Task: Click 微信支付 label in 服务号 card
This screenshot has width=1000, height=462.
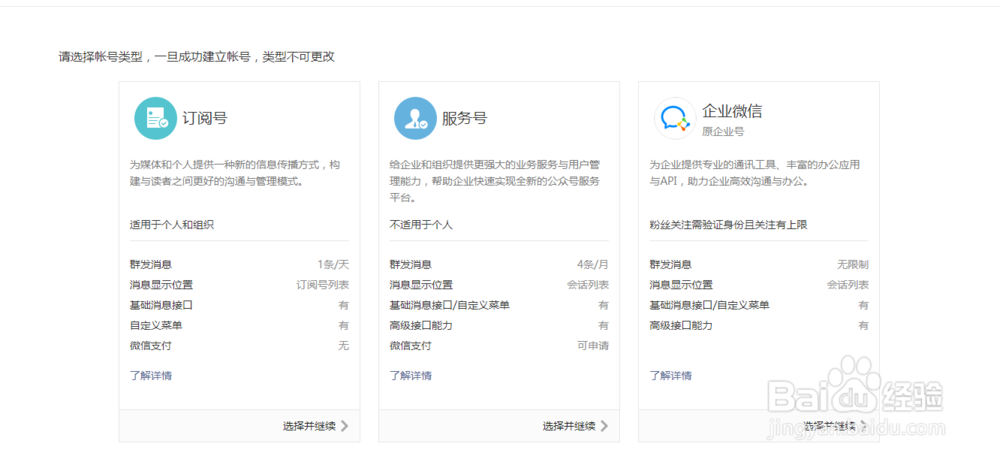Action: coord(411,346)
